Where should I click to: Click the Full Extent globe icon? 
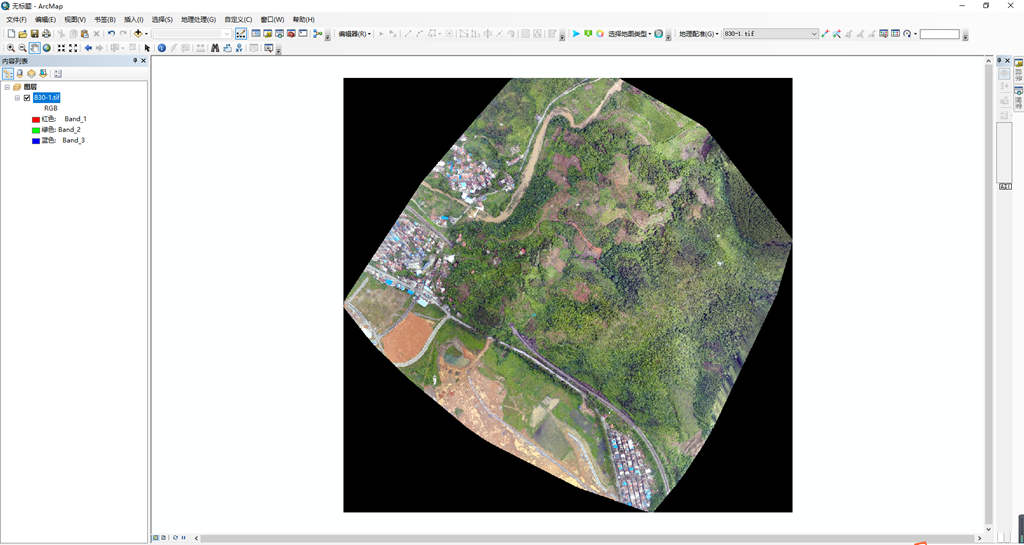coord(47,48)
